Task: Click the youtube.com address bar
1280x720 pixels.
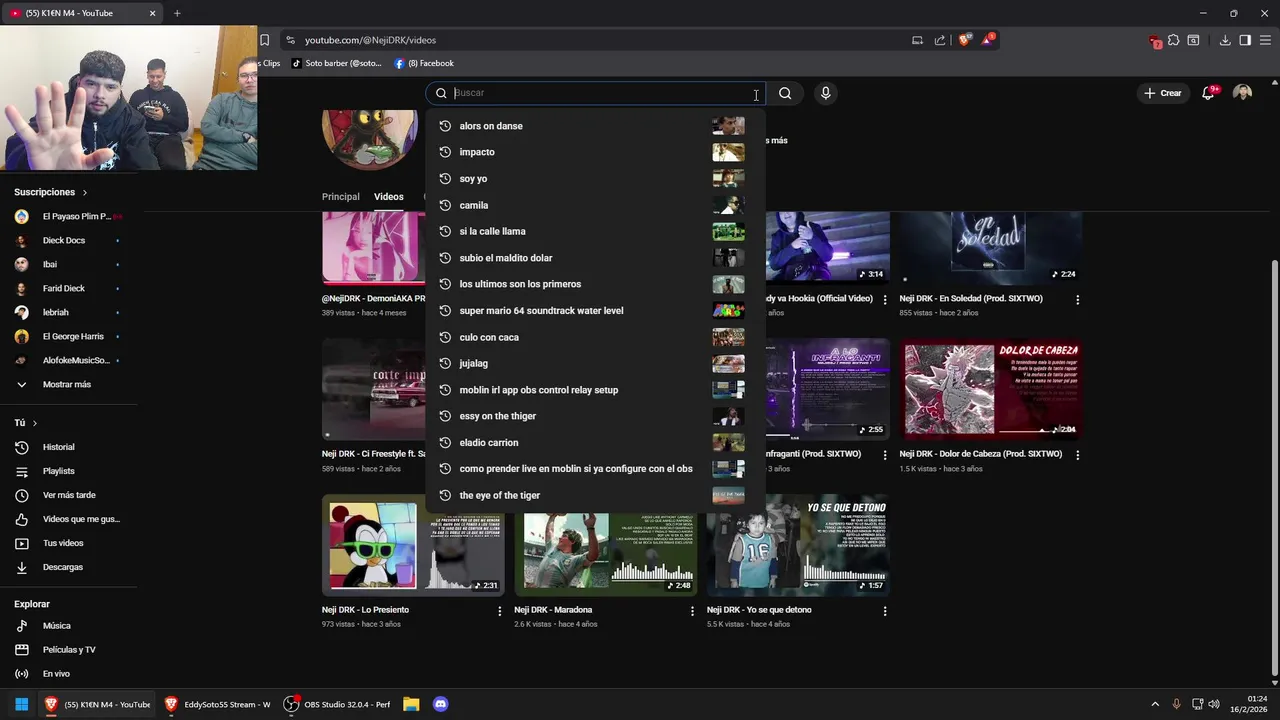Action: click(600, 40)
